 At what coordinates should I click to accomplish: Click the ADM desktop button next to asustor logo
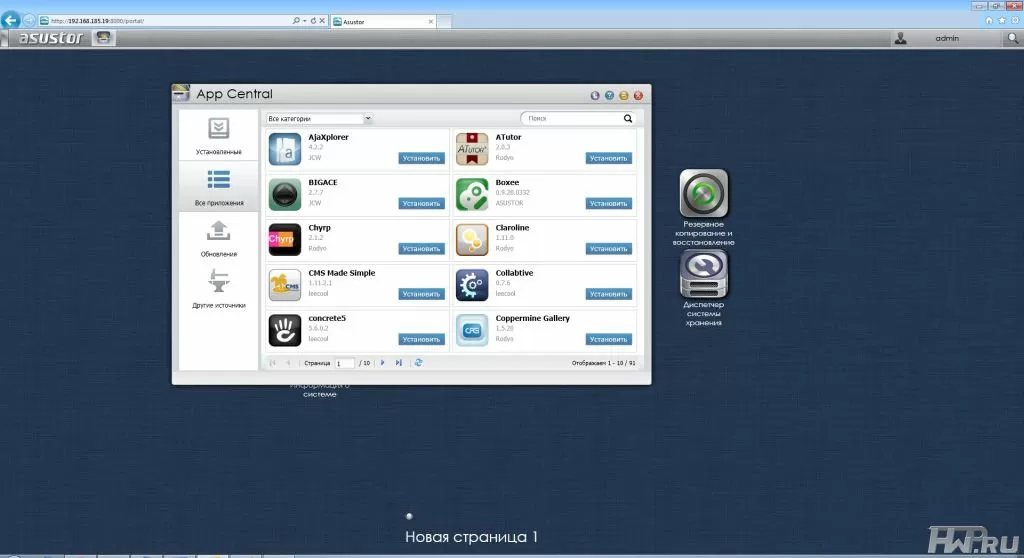click(x=103, y=38)
